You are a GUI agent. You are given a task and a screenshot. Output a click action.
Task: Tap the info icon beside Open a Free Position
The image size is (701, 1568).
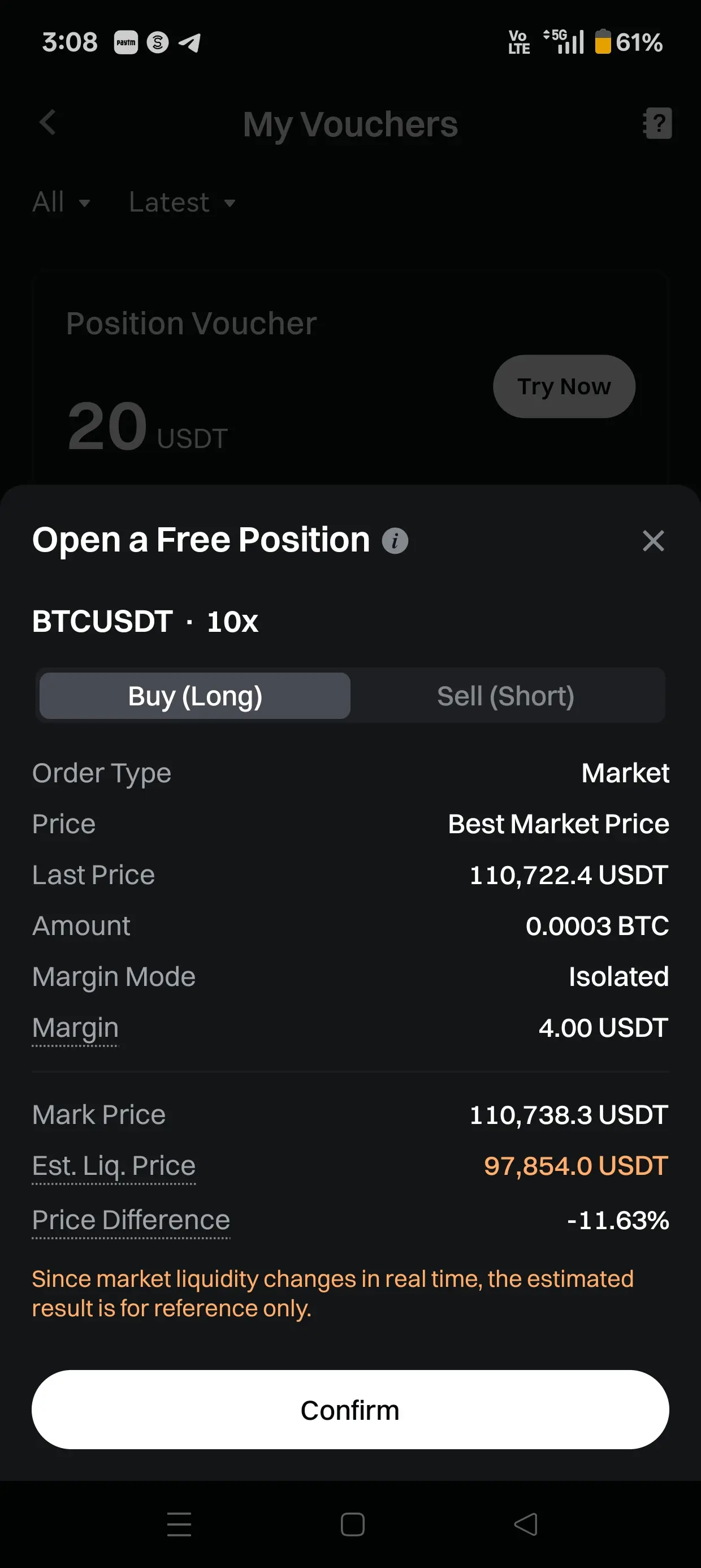click(x=395, y=541)
